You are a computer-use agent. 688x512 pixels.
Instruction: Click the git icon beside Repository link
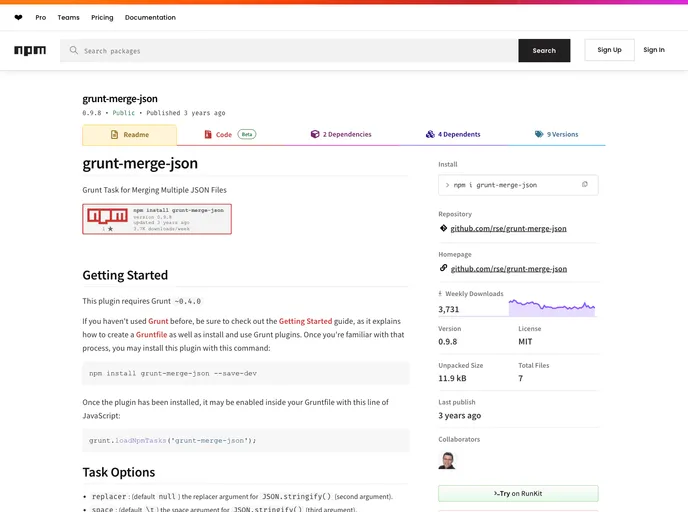click(443, 228)
